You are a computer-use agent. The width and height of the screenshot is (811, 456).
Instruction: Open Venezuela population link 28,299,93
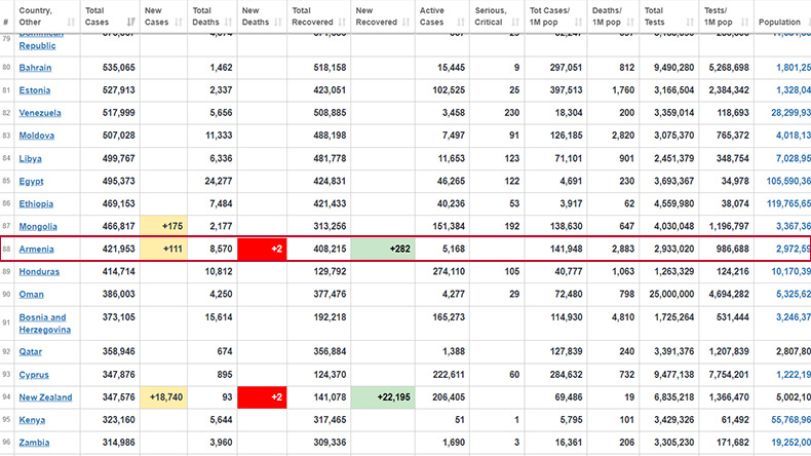(x=791, y=113)
